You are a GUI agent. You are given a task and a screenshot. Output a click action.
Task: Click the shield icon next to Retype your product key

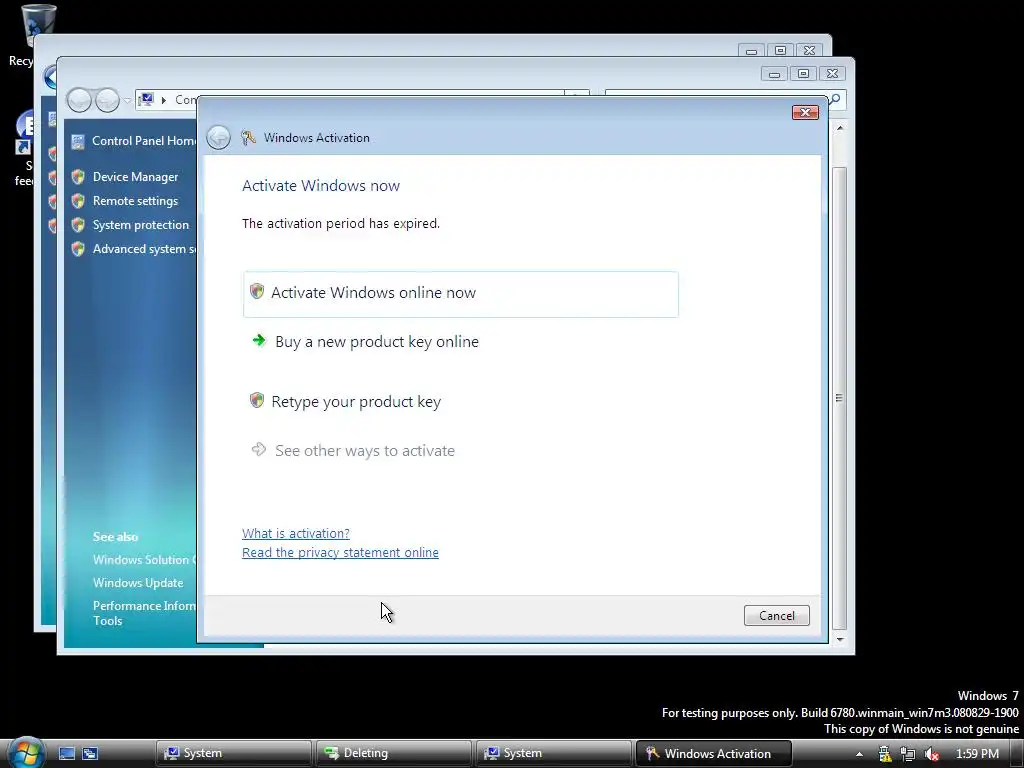257,400
